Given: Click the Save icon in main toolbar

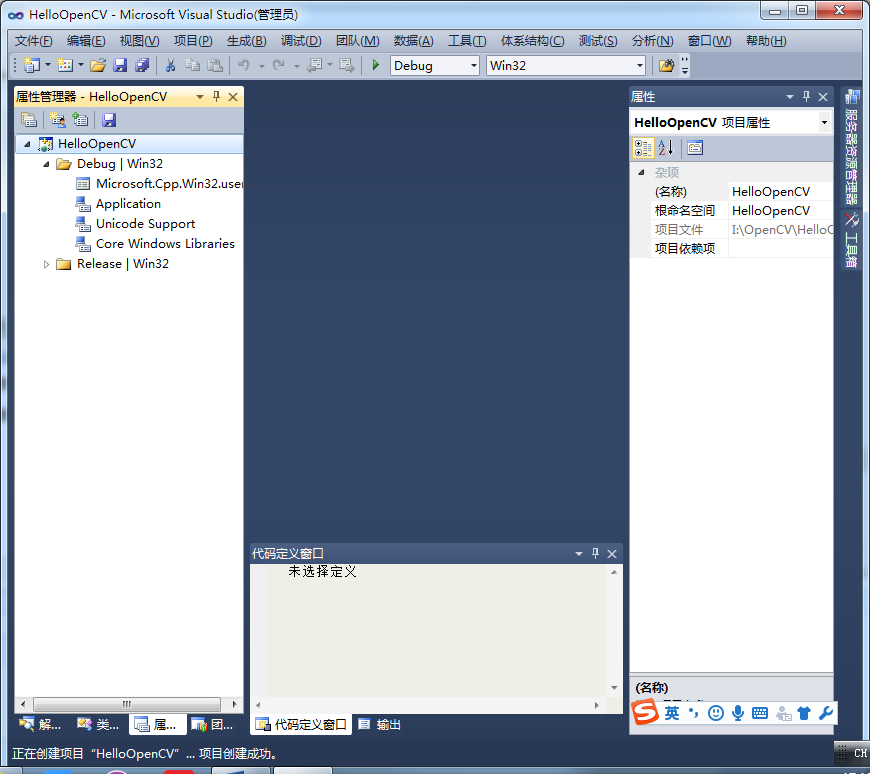Looking at the screenshot, I should 120,65.
